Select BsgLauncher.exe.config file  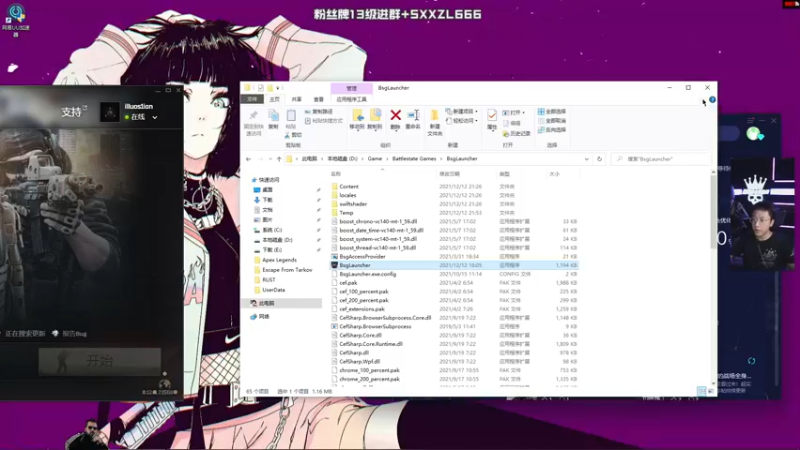(x=367, y=274)
